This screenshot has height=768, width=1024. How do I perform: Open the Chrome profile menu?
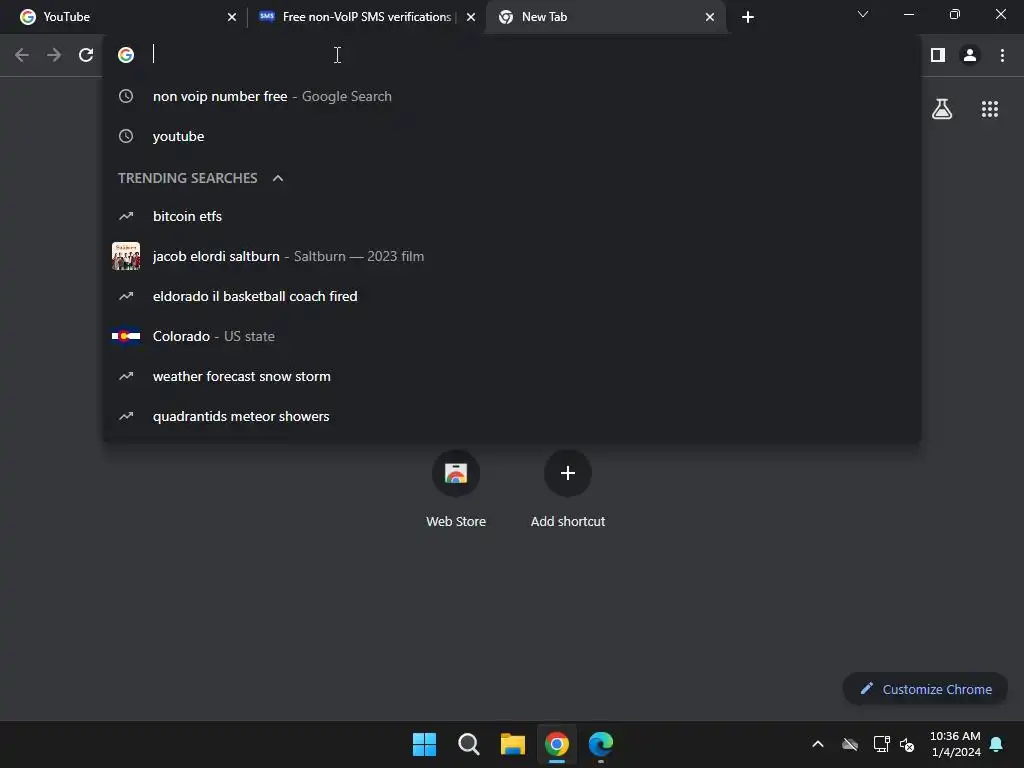[970, 55]
